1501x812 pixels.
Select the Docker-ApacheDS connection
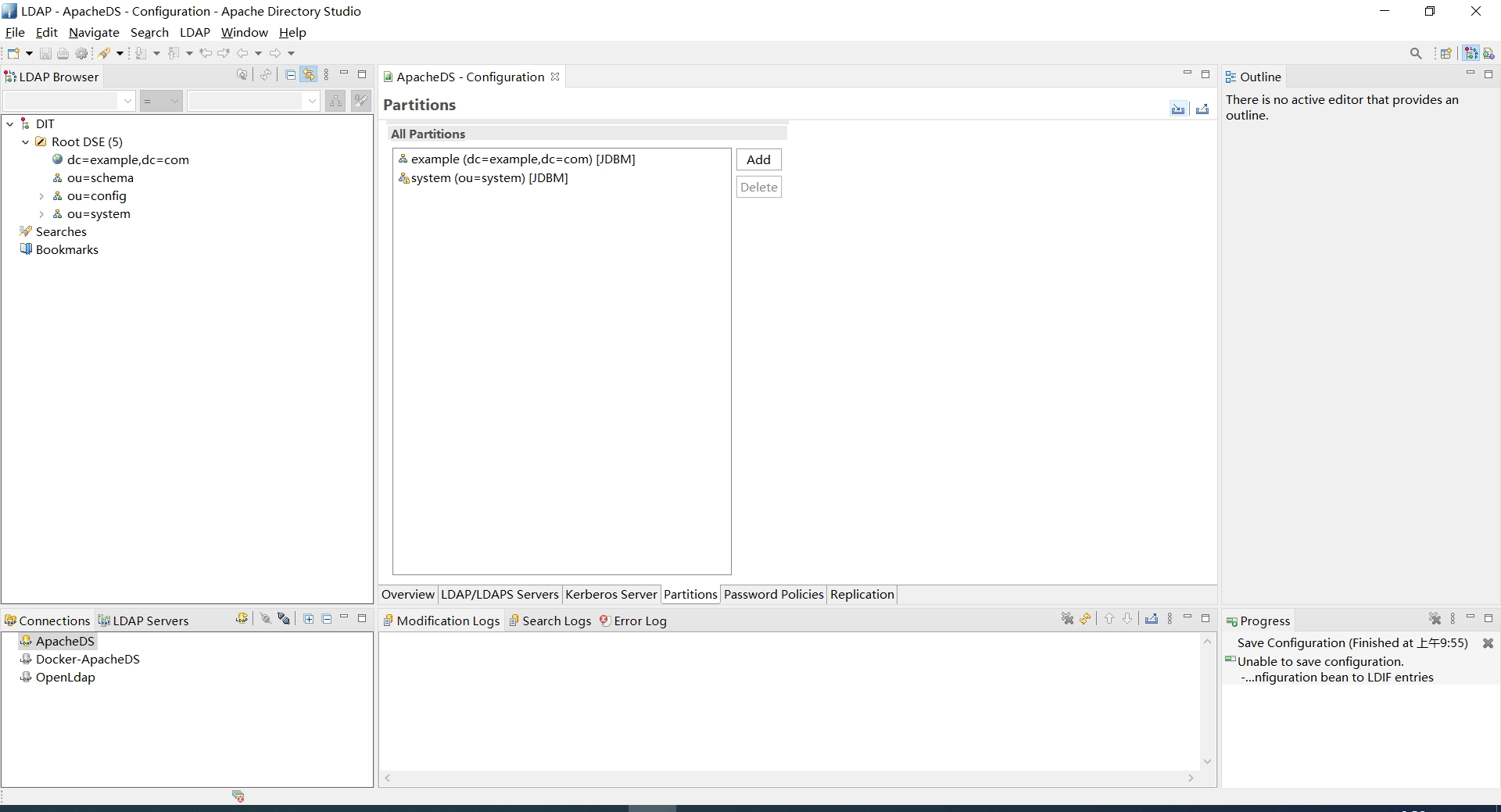tap(88, 659)
